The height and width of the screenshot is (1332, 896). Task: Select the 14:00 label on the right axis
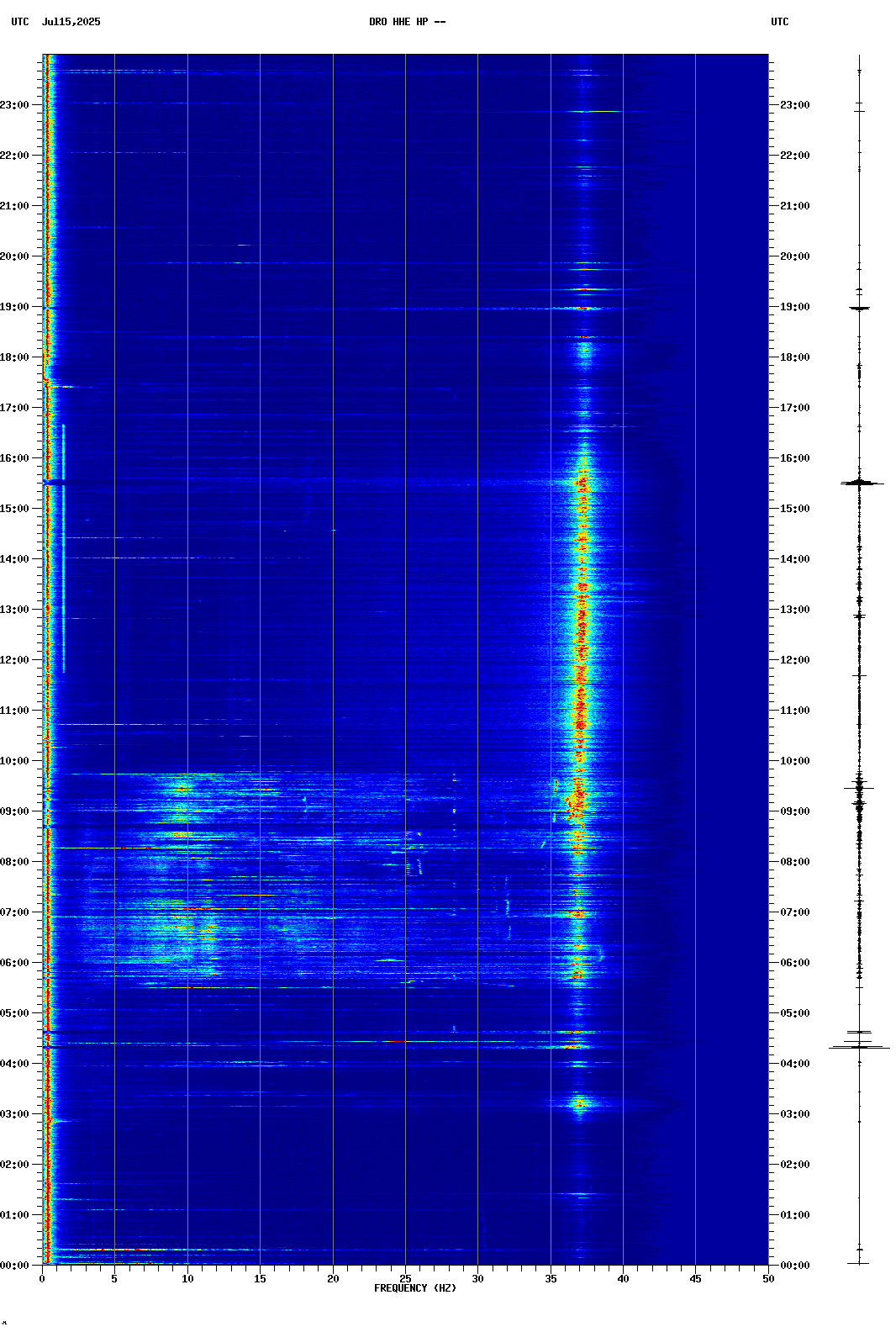click(795, 559)
